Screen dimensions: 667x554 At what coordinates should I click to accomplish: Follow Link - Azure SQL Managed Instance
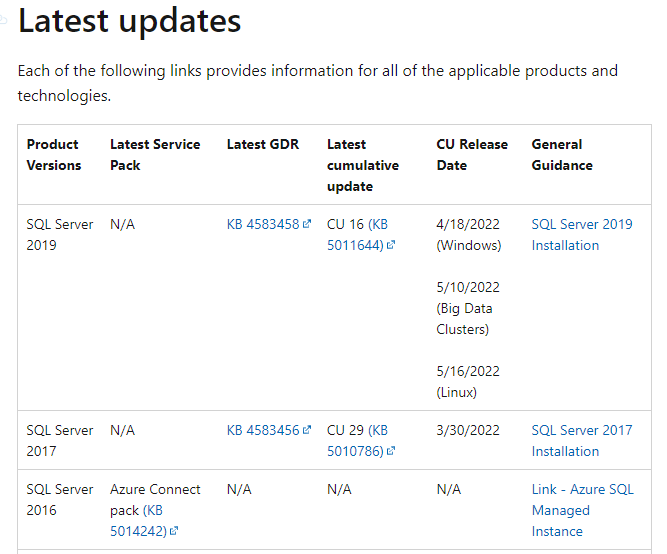pos(582,510)
